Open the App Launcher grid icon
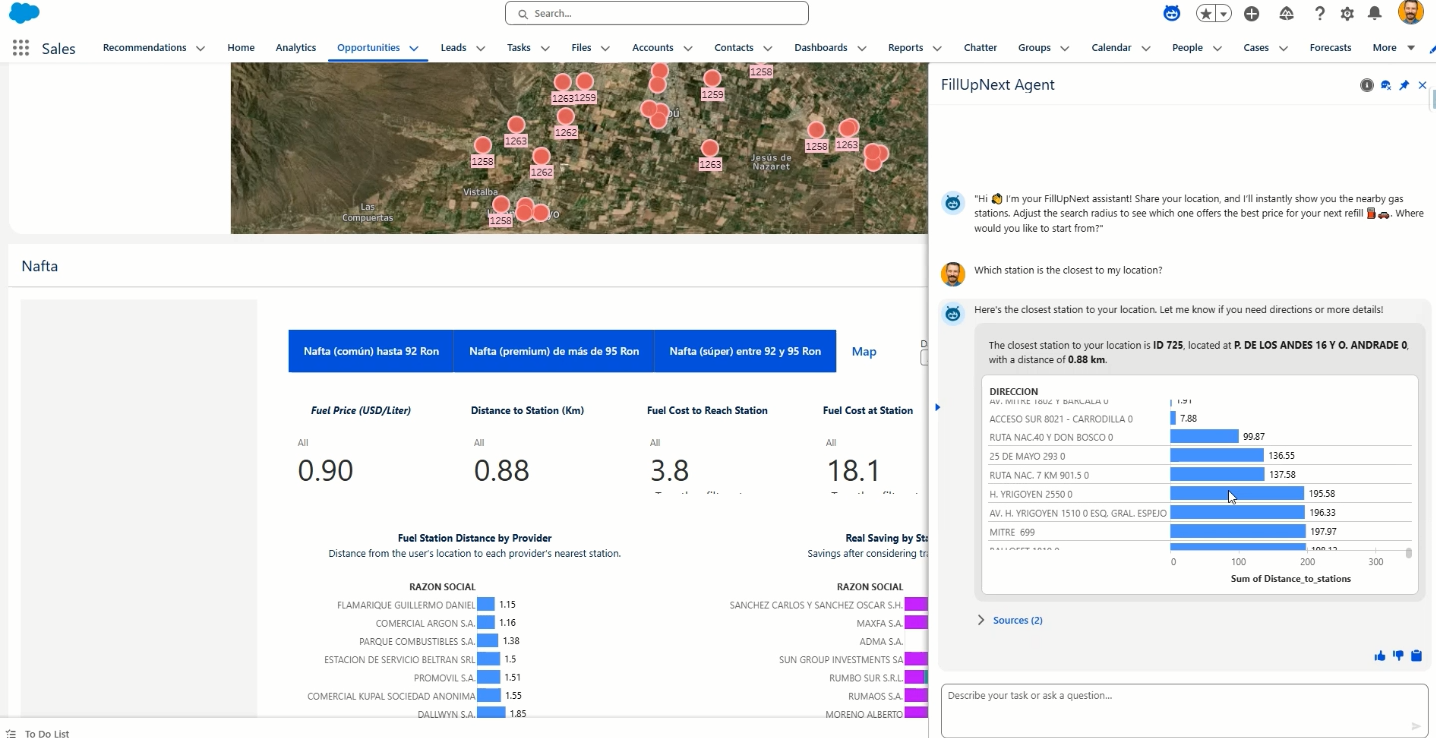The height and width of the screenshot is (738, 1436). [x=21, y=48]
